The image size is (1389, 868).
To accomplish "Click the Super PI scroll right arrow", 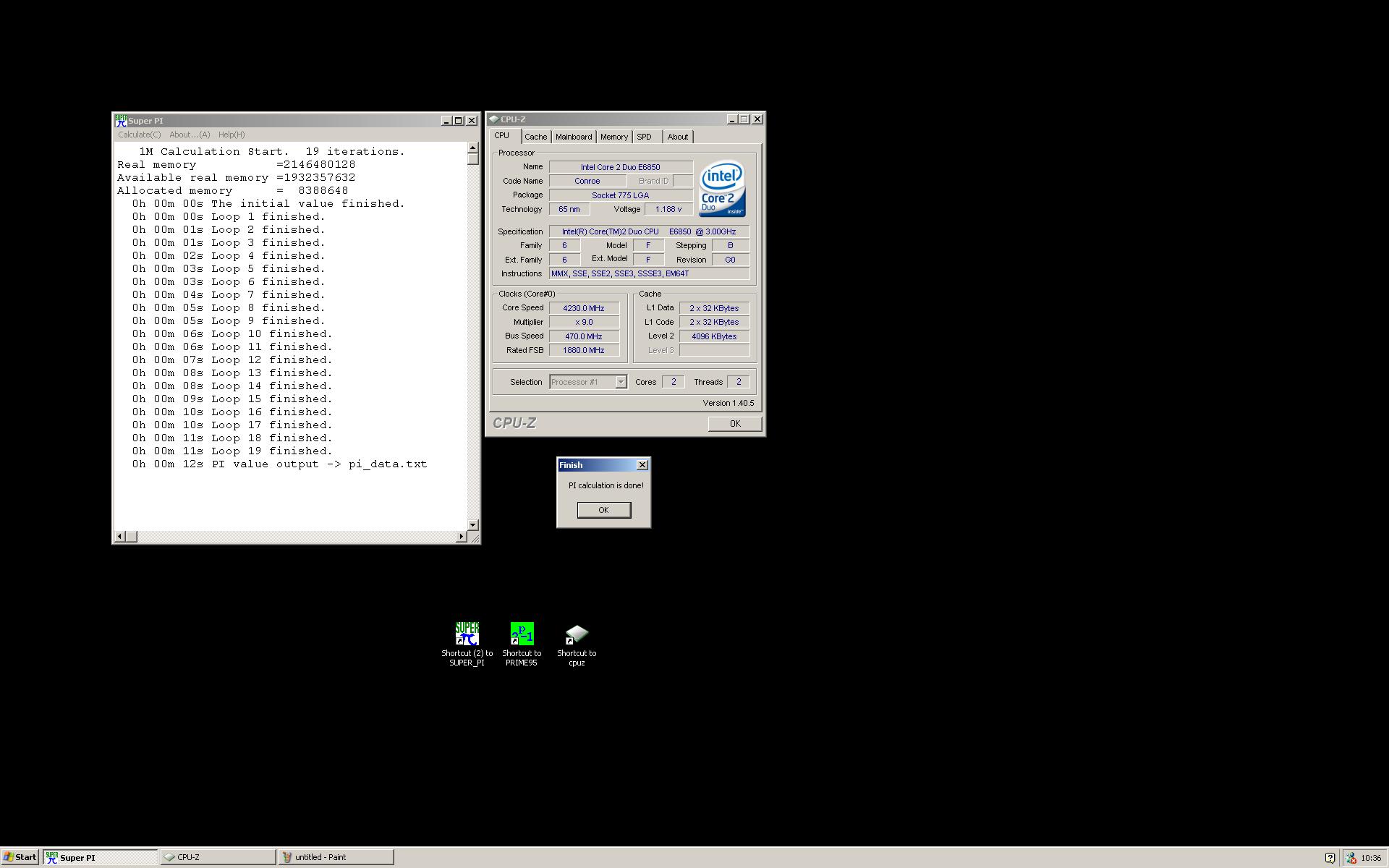I will point(462,537).
